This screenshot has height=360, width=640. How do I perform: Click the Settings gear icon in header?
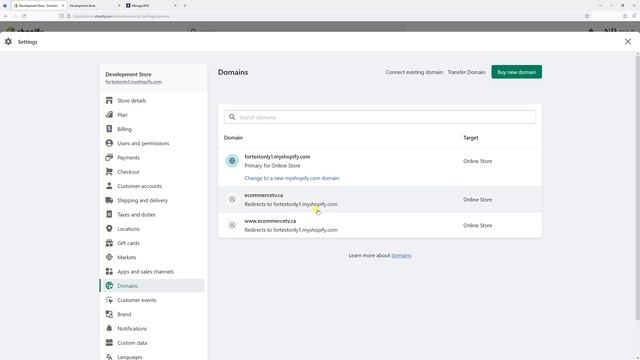8,42
